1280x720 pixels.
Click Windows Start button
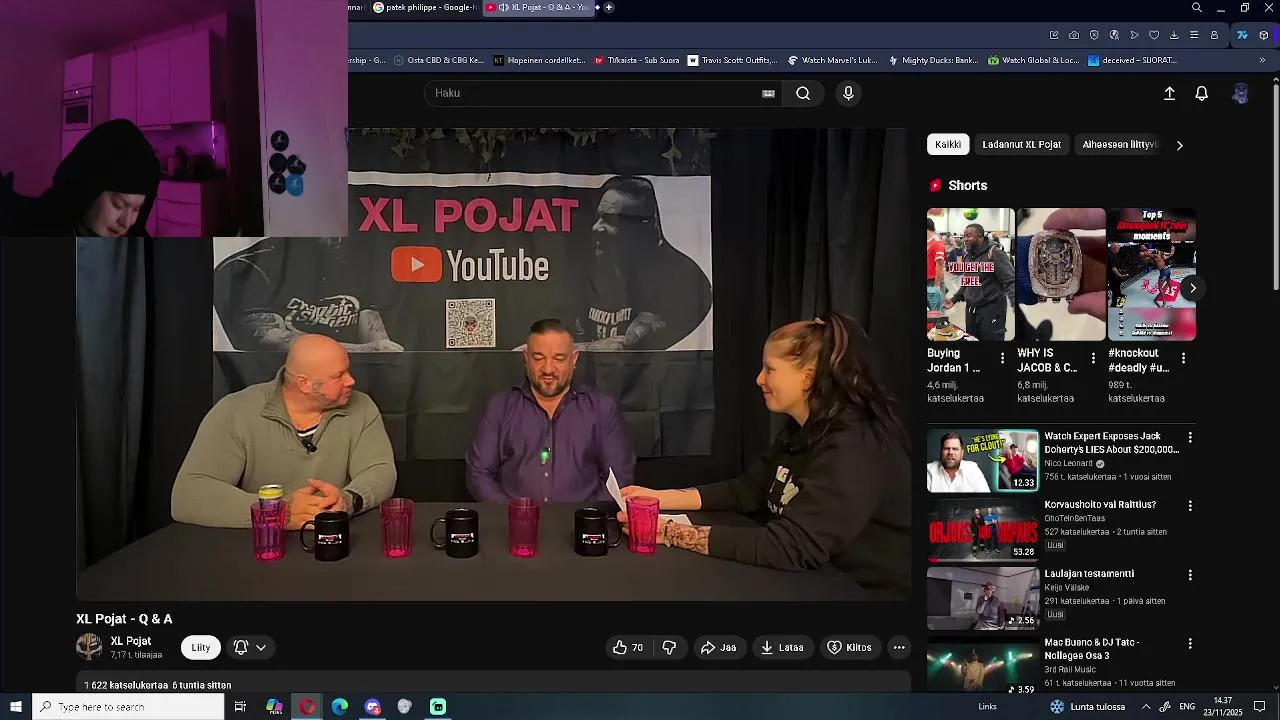[16, 707]
